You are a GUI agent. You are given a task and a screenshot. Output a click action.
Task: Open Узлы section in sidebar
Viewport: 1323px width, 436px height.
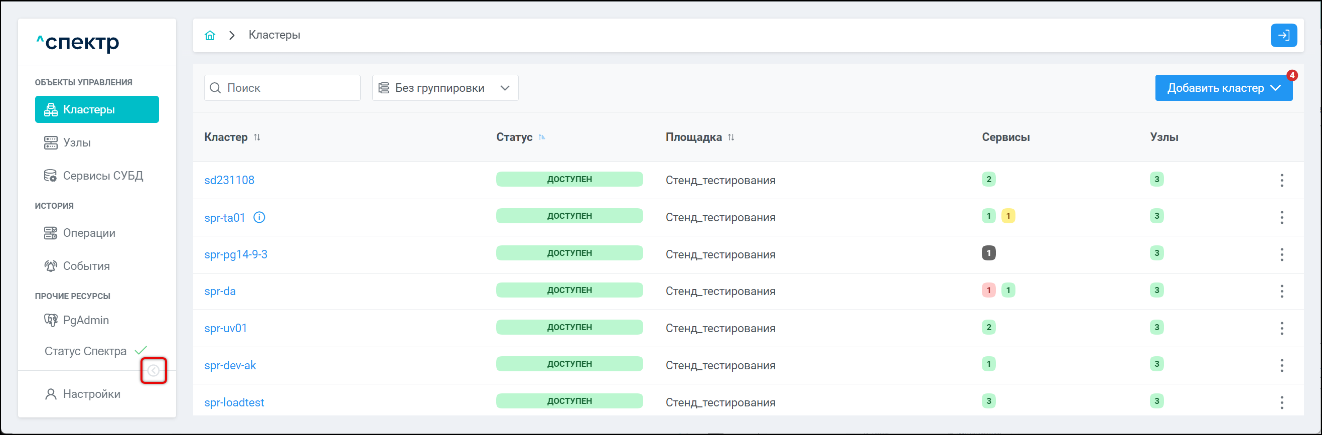point(77,143)
